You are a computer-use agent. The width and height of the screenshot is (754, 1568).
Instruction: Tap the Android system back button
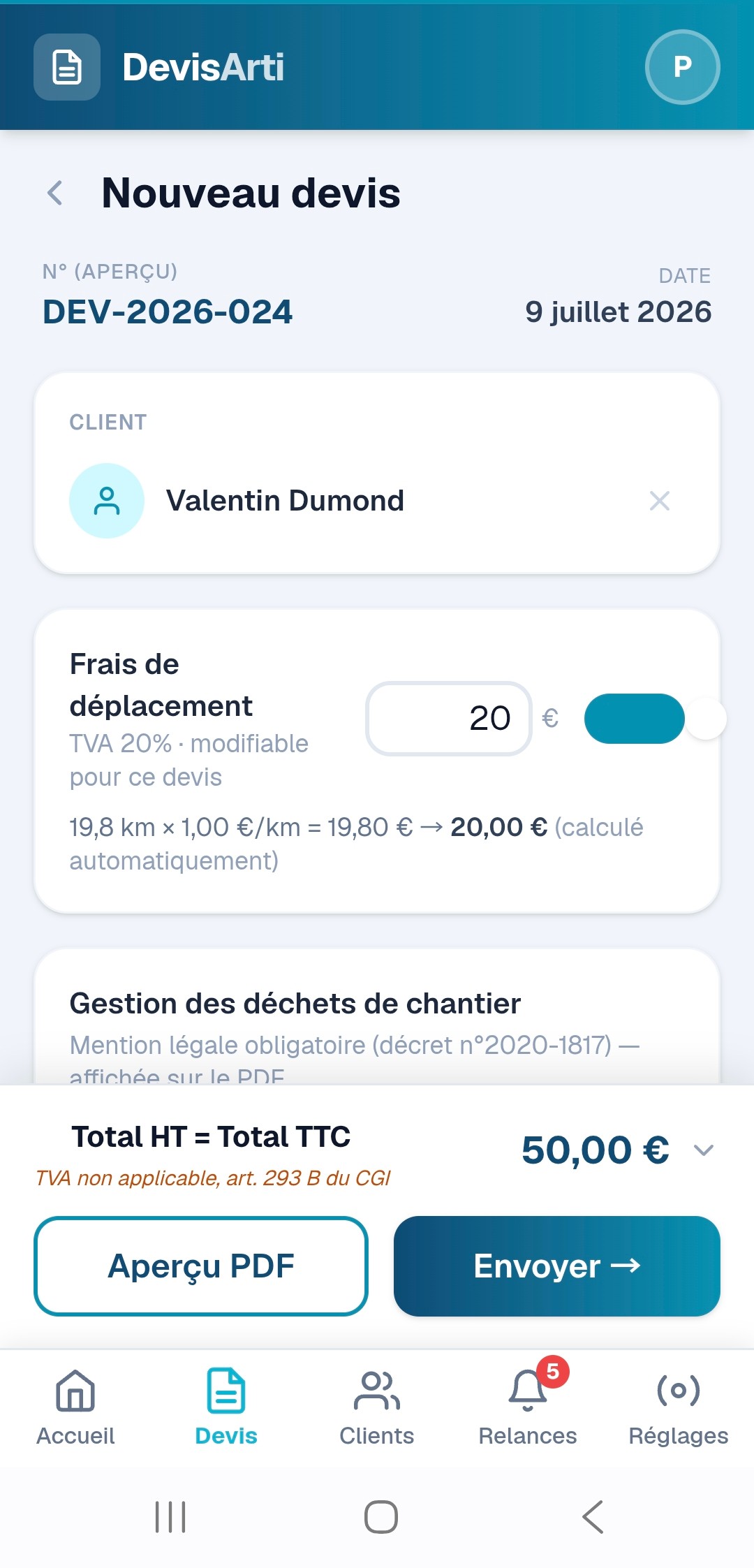[593, 1517]
